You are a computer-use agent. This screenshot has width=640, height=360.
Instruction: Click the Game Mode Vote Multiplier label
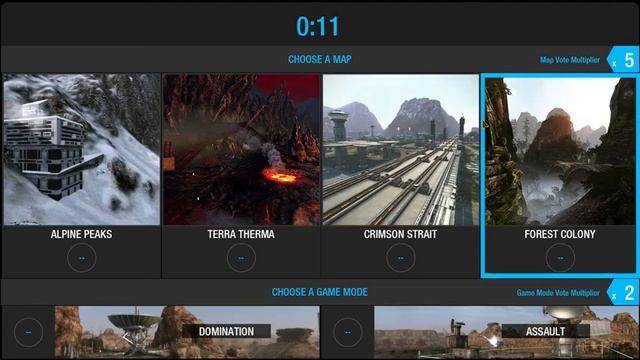pyautogui.click(x=558, y=293)
